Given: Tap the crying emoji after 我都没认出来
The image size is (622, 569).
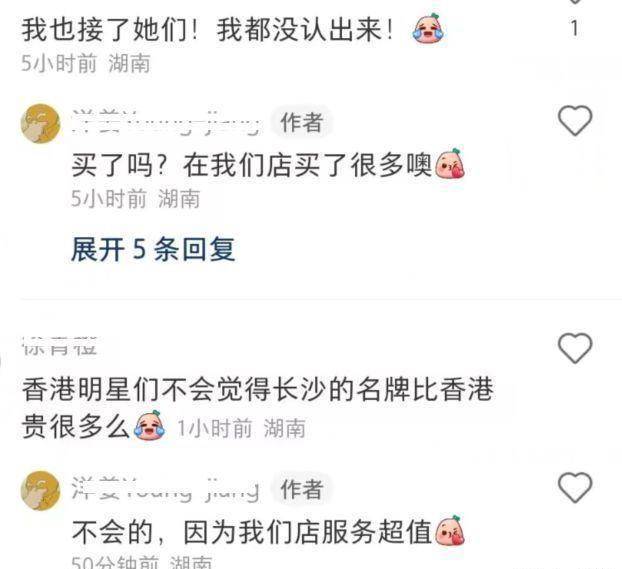Looking at the screenshot, I should [428, 28].
